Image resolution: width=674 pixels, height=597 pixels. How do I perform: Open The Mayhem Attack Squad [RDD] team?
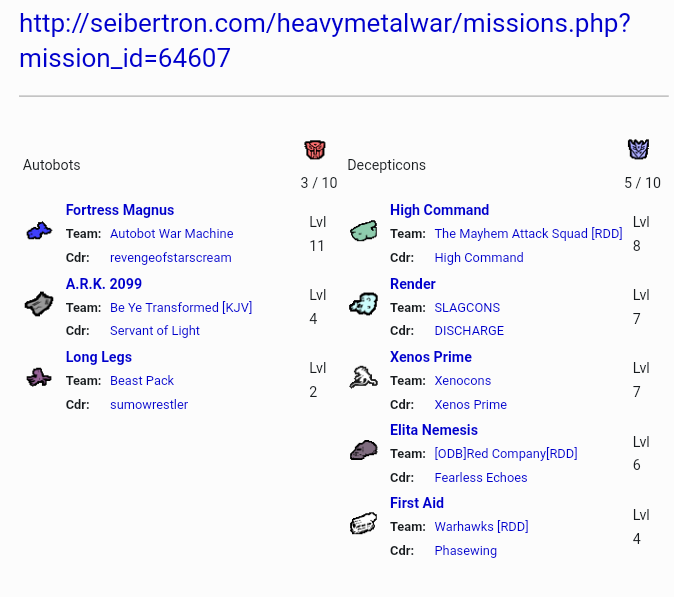[528, 234]
